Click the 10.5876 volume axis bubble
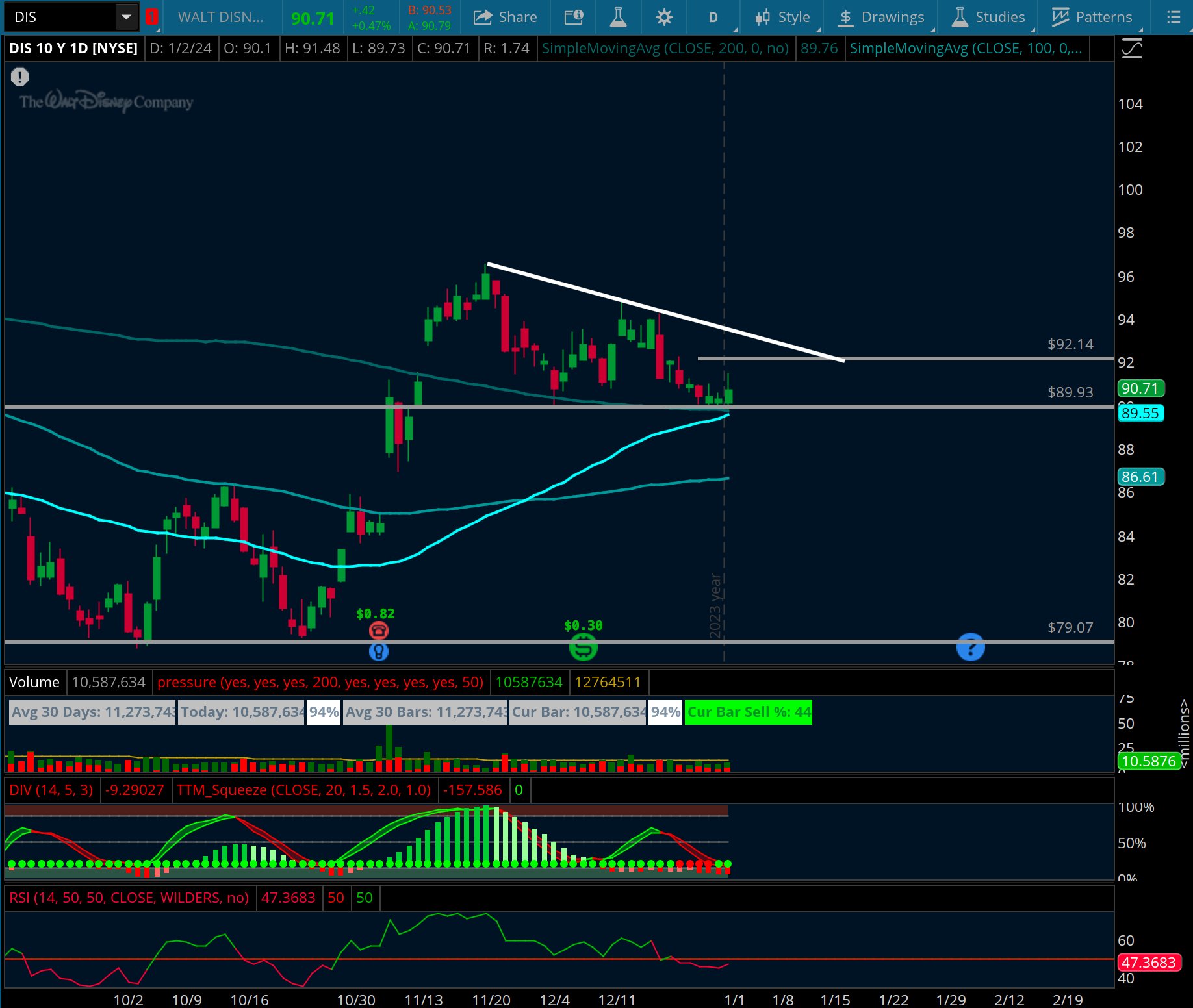Image resolution: width=1193 pixels, height=1008 pixels. point(1148,761)
